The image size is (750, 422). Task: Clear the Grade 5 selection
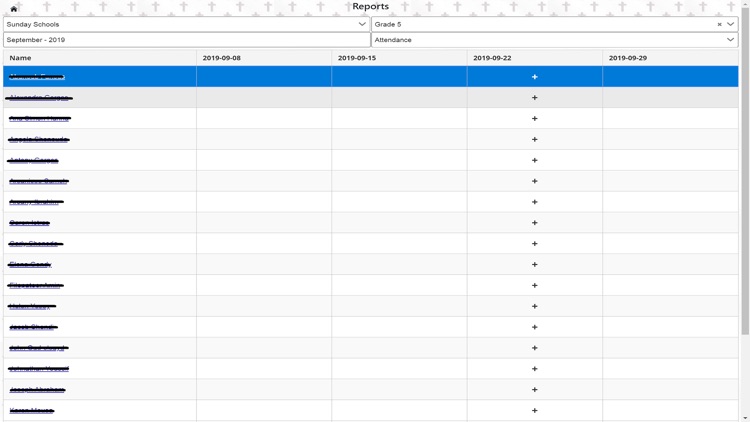719,24
